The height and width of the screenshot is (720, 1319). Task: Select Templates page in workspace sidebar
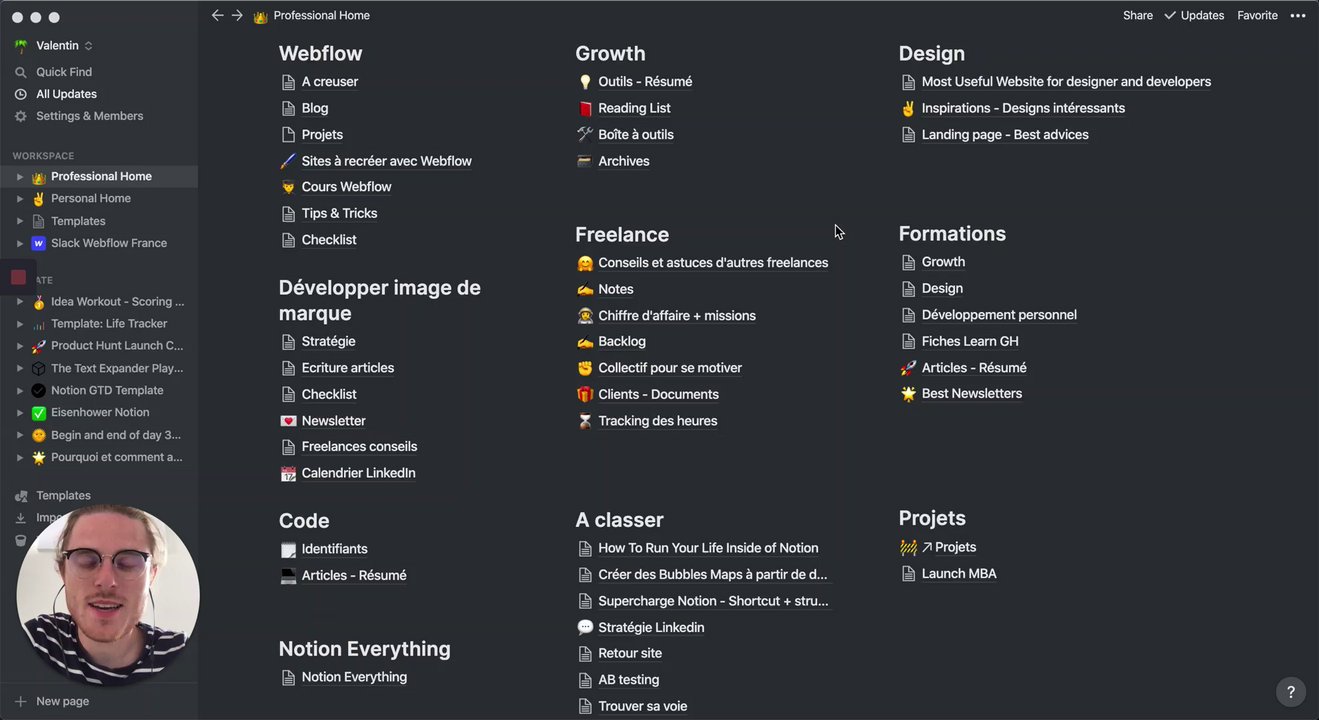tap(78, 221)
